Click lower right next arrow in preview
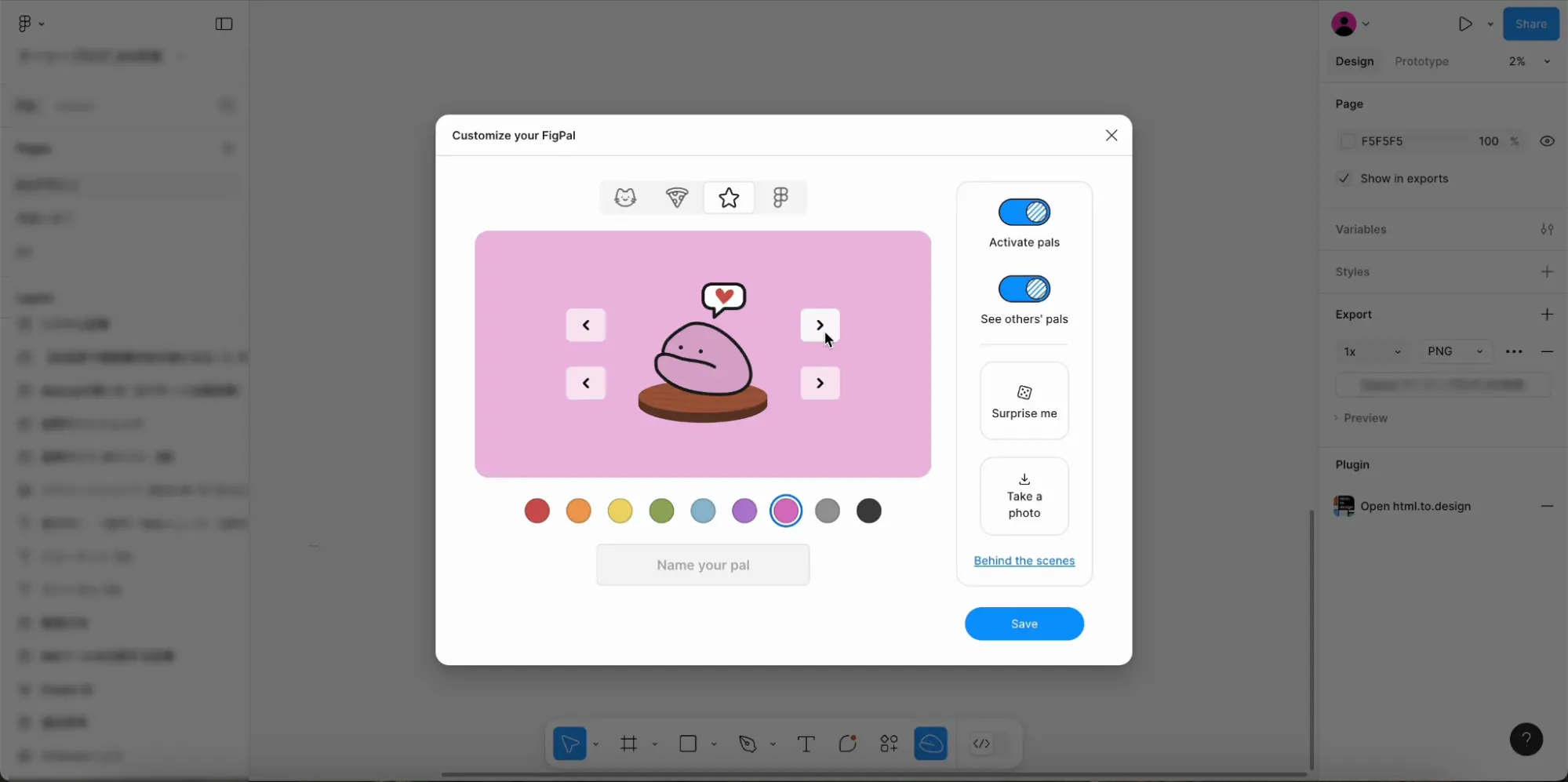The height and width of the screenshot is (782, 1568). (820, 383)
